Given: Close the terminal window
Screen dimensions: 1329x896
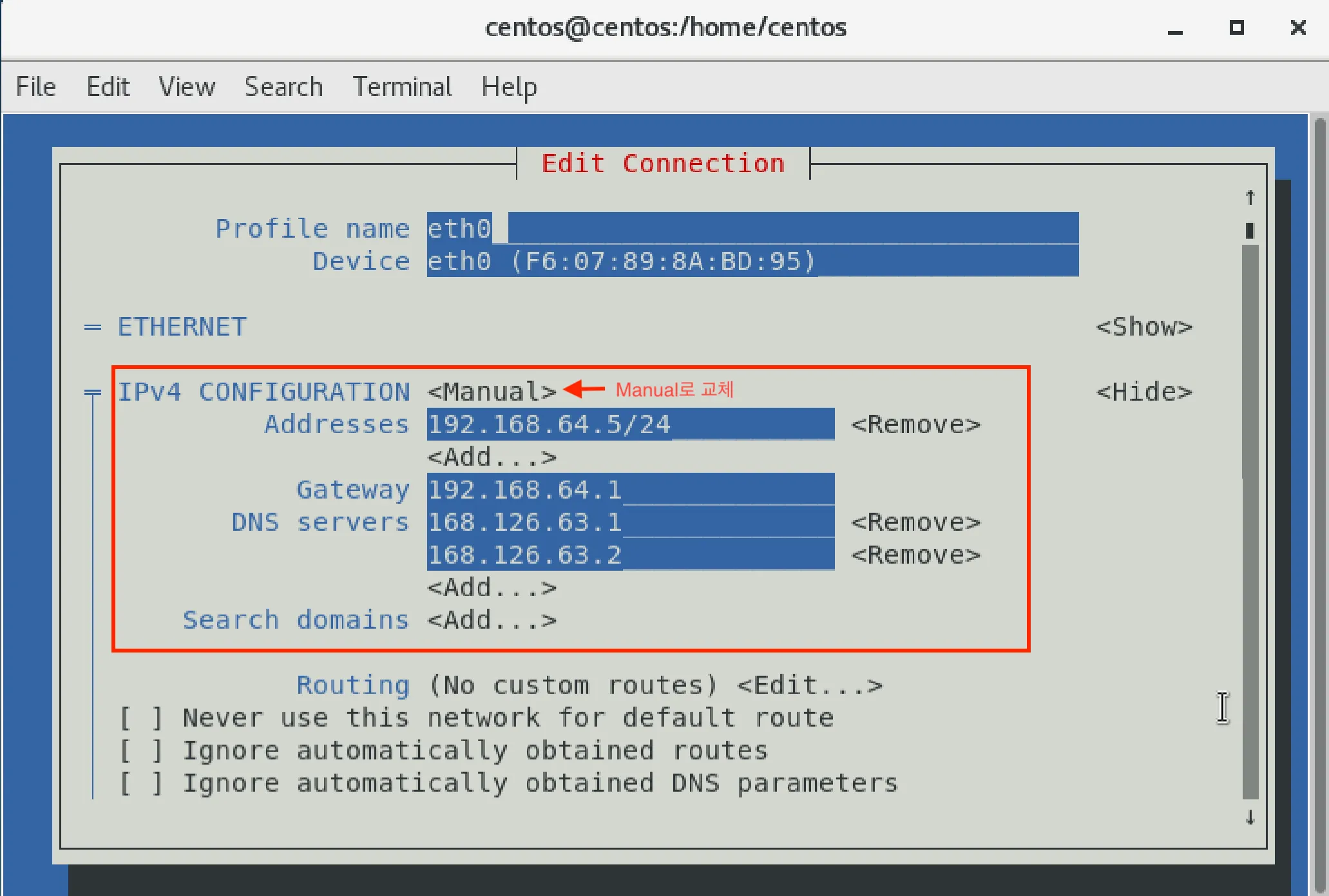Looking at the screenshot, I should (x=1298, y=28).
